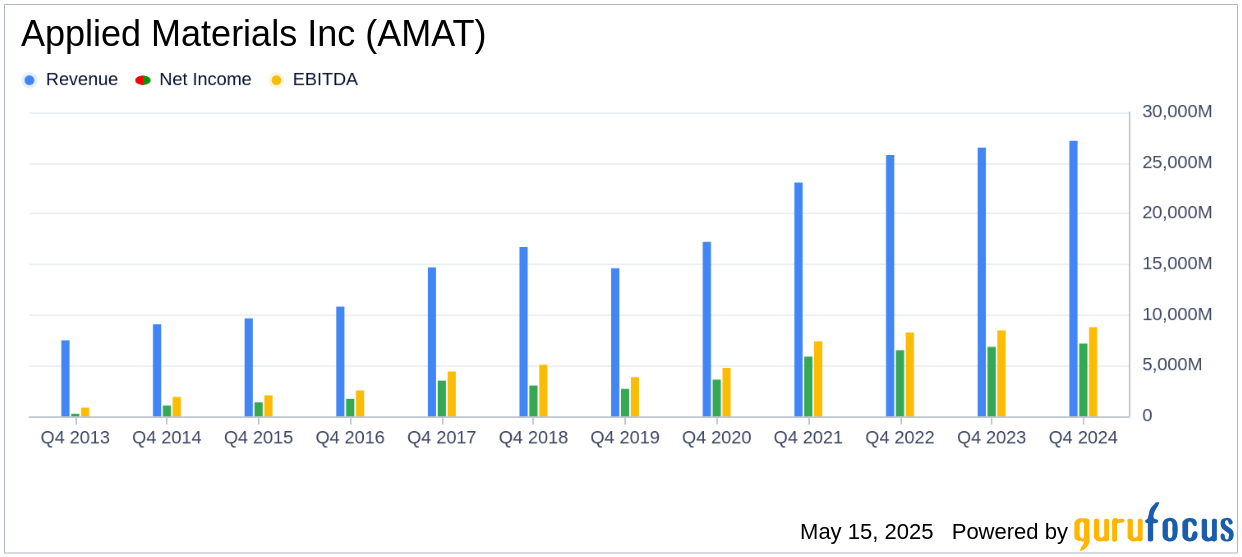Select the Q4 2016 Revenue bar

pyautogui.click(x=340, y=362)
